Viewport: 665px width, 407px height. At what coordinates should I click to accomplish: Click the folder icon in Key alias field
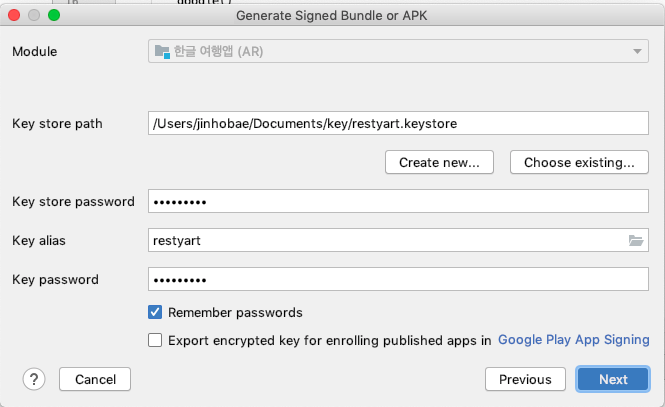(x=635, y=240)
